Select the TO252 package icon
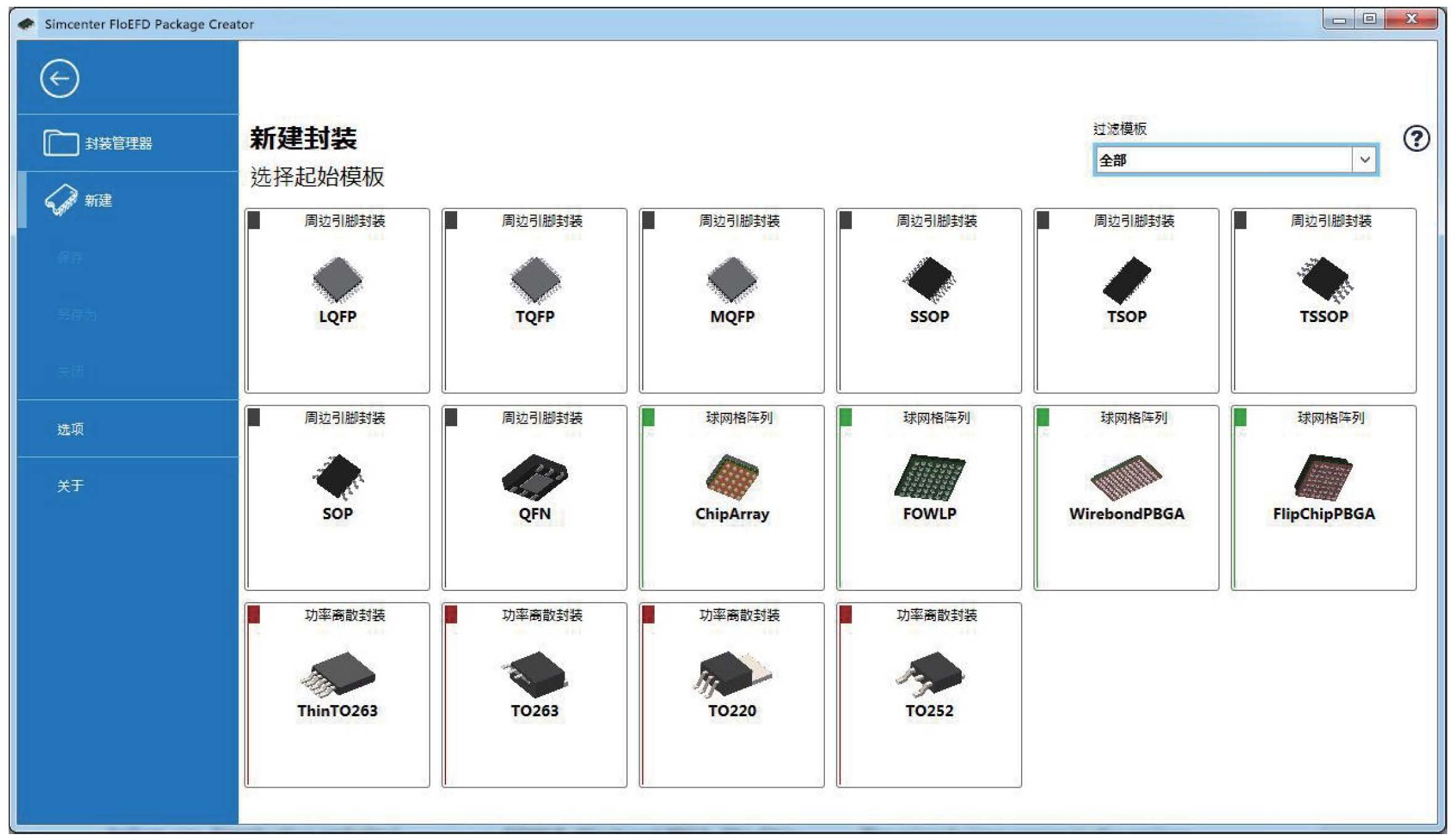Screen dimensions: 1456x839 click(929, 674)
